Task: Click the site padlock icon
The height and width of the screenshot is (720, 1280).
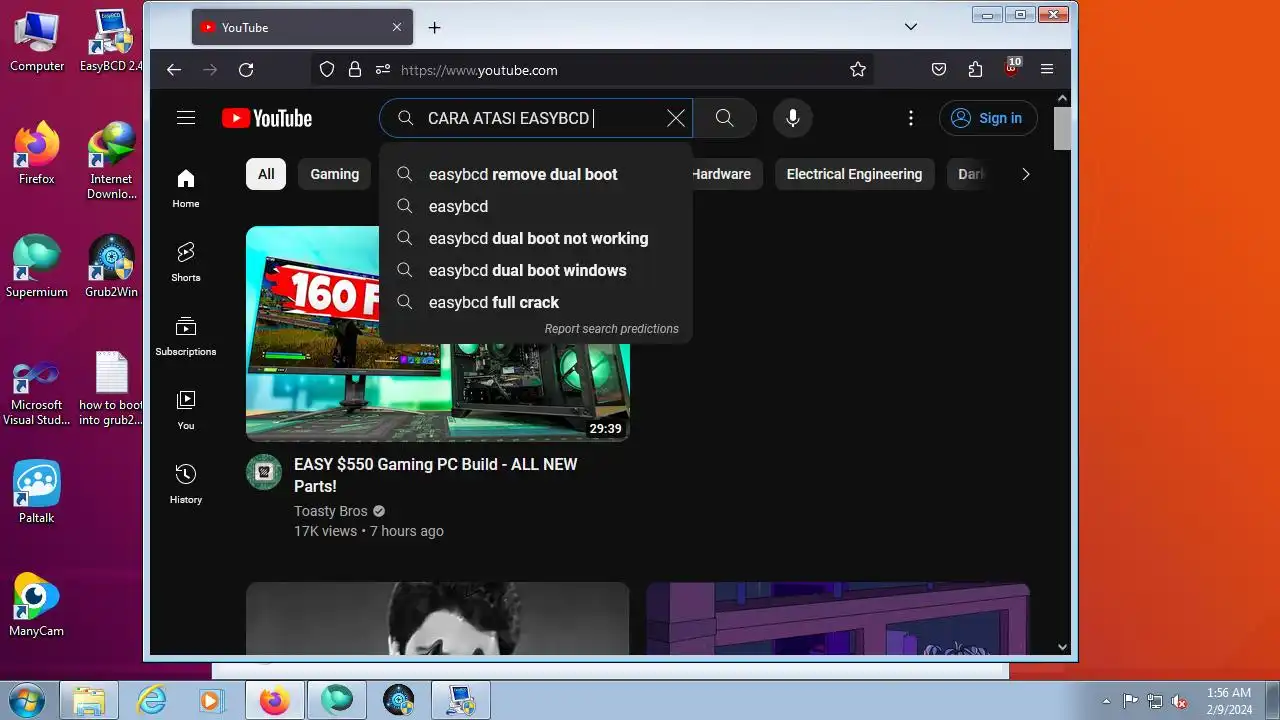Action: [x=355, y=70]
